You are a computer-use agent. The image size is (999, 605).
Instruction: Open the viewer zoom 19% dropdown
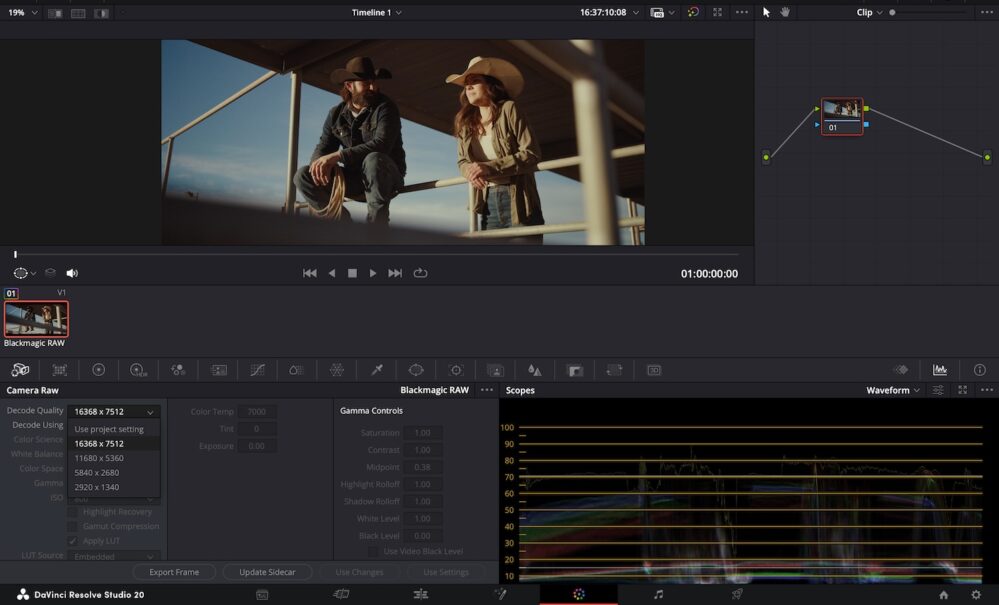tap(22, 12)
